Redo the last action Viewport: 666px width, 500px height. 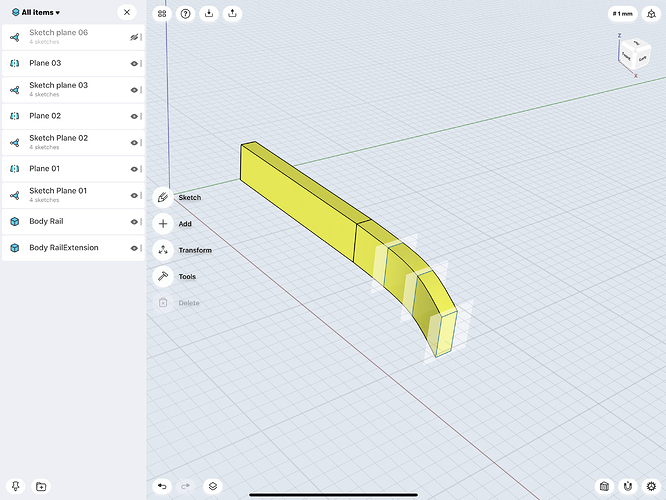point(185,486)
